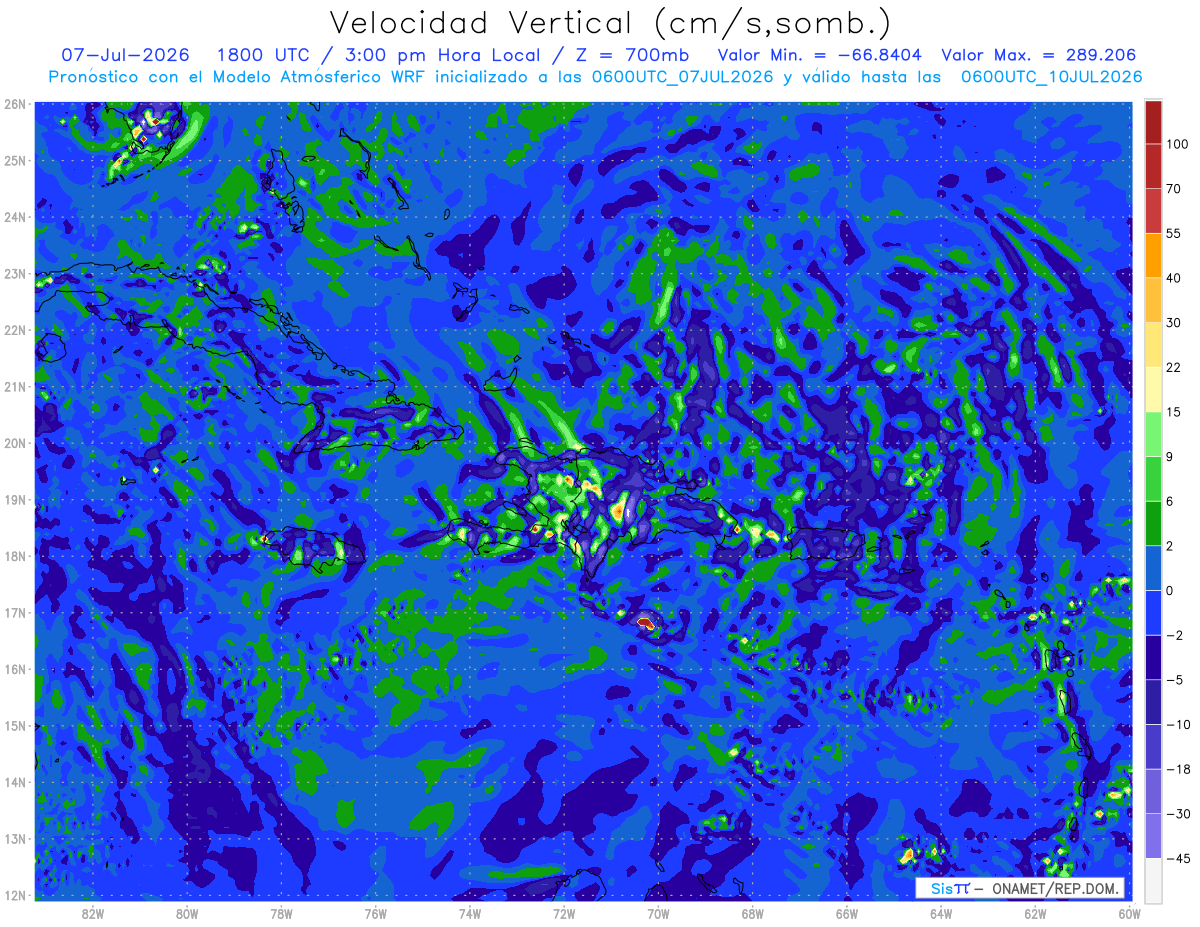Click the '66W' longitude label

point(847,913)
